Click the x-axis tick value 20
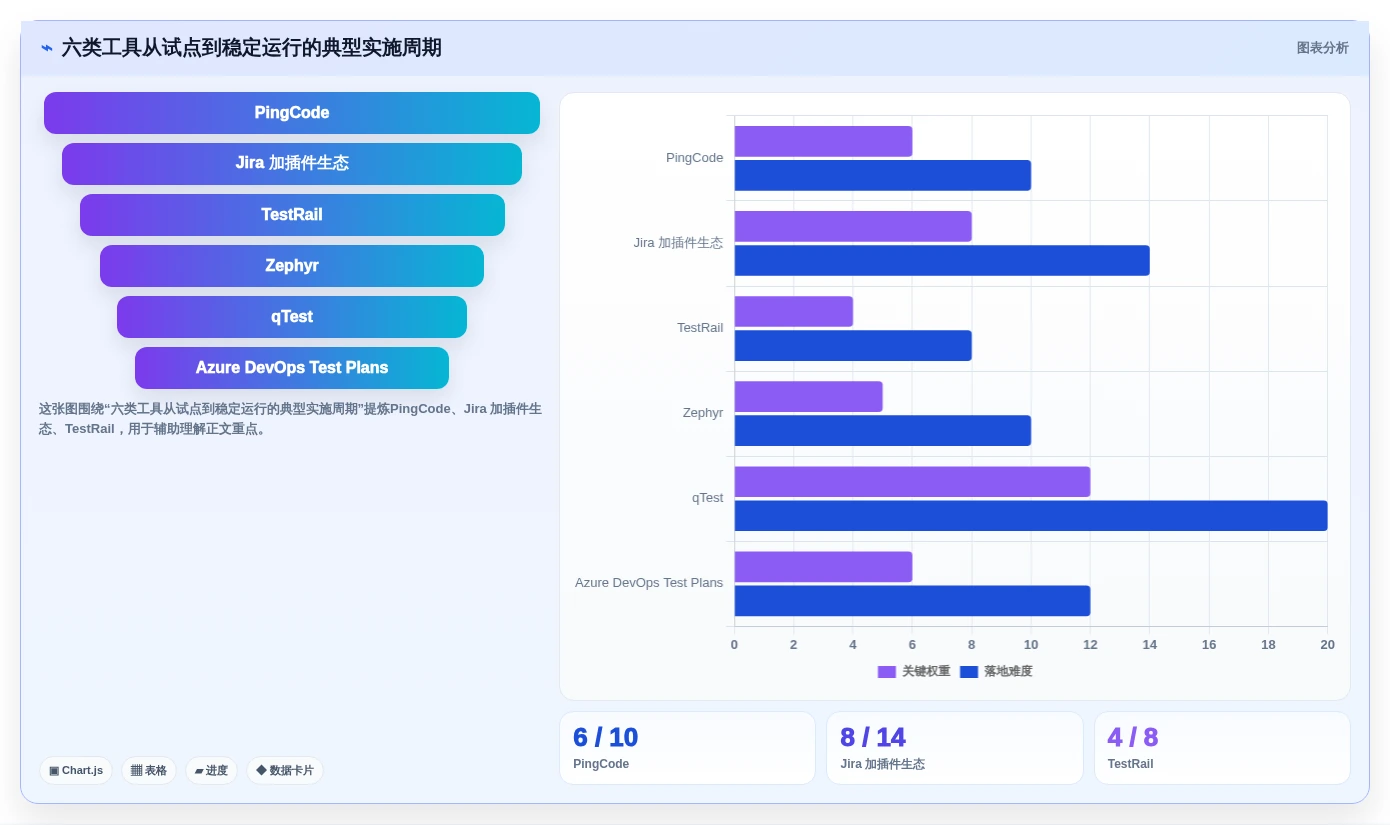1390x825 pixels. (1327, 645)
